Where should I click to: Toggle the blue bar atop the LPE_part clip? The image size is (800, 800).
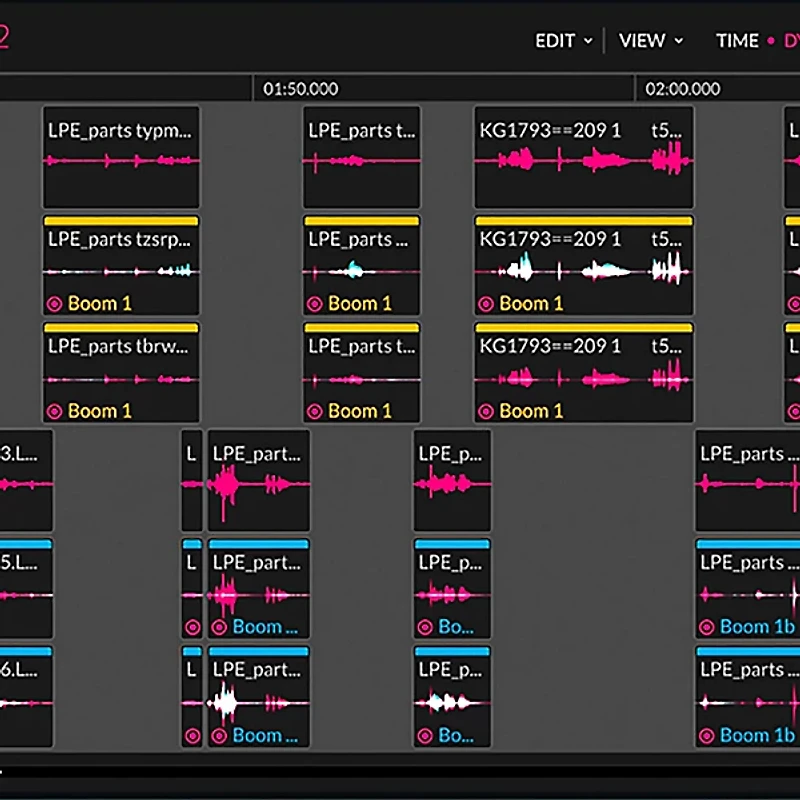258,541
